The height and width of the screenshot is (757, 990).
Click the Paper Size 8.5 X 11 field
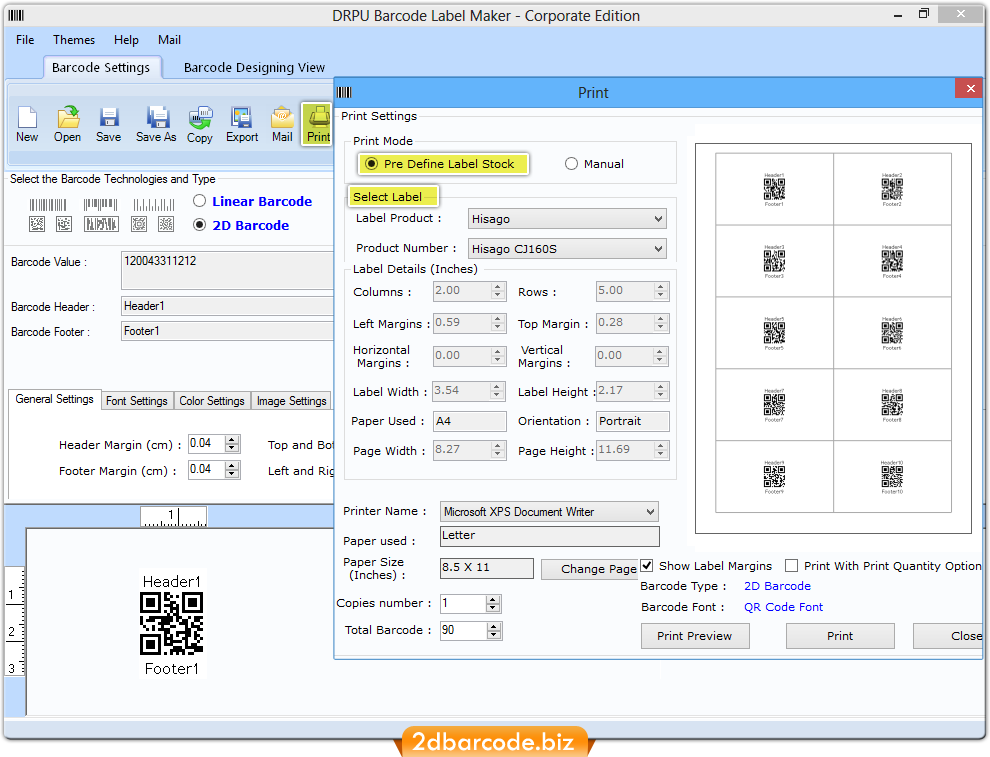coord(487,568)
